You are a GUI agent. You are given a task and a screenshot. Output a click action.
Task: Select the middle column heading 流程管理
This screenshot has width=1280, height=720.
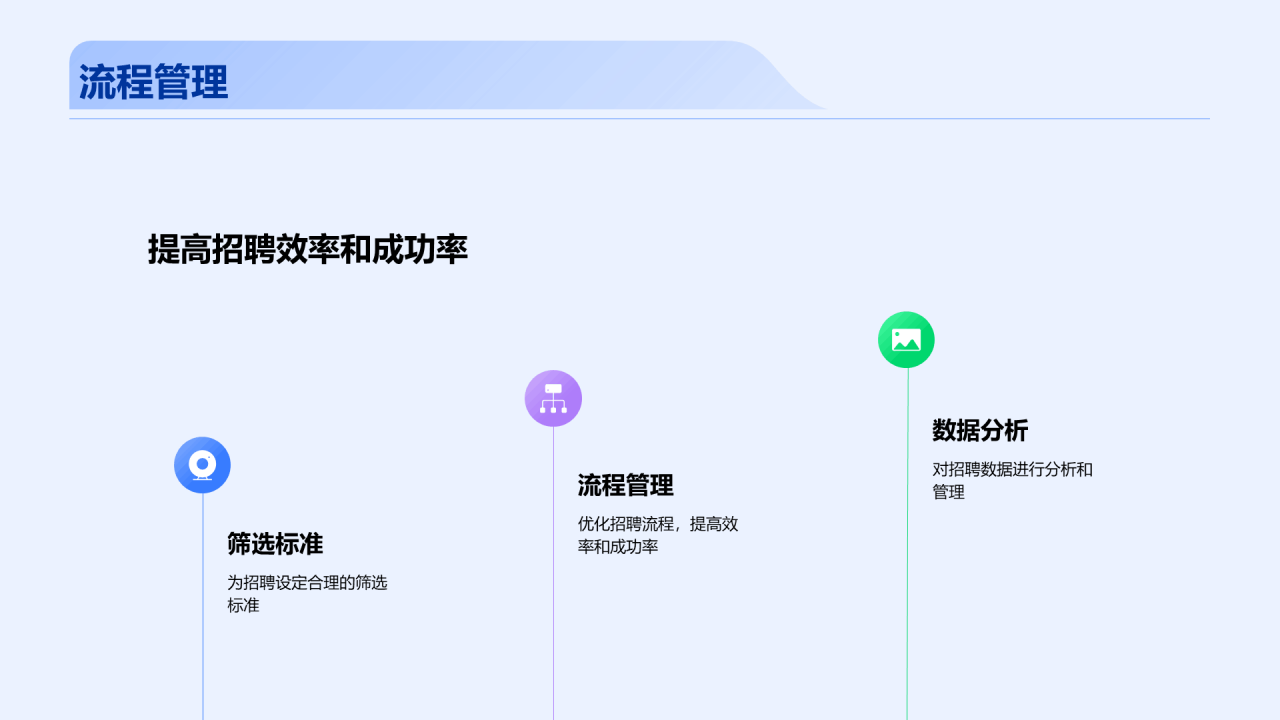click(626, 486)
